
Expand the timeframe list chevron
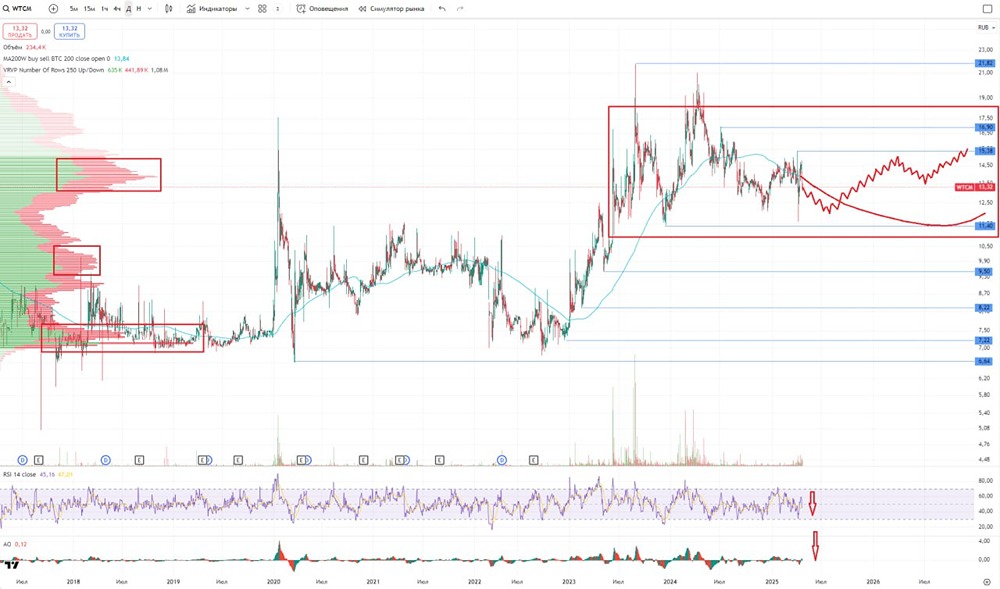[x=150, y=9]
